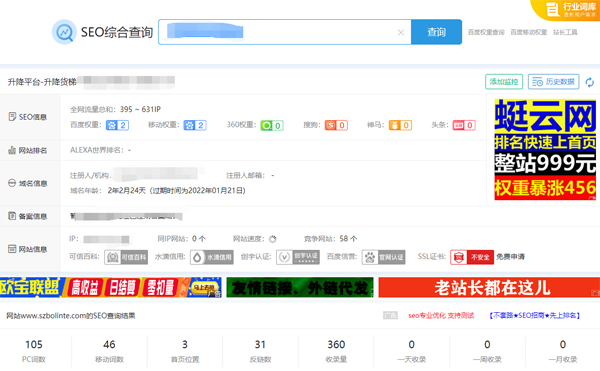Click the 可信百科 certification badge
The height and width of the screenshot is (371, 600).
126,257
